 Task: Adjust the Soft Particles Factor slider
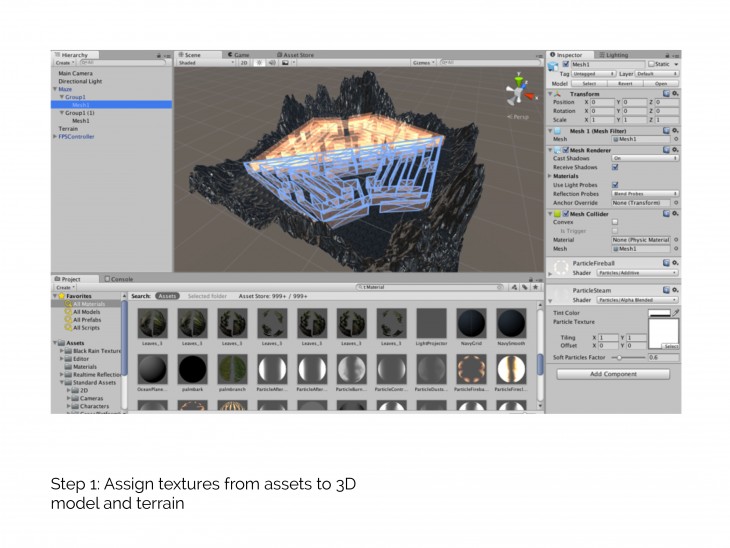tap(621, 356)
